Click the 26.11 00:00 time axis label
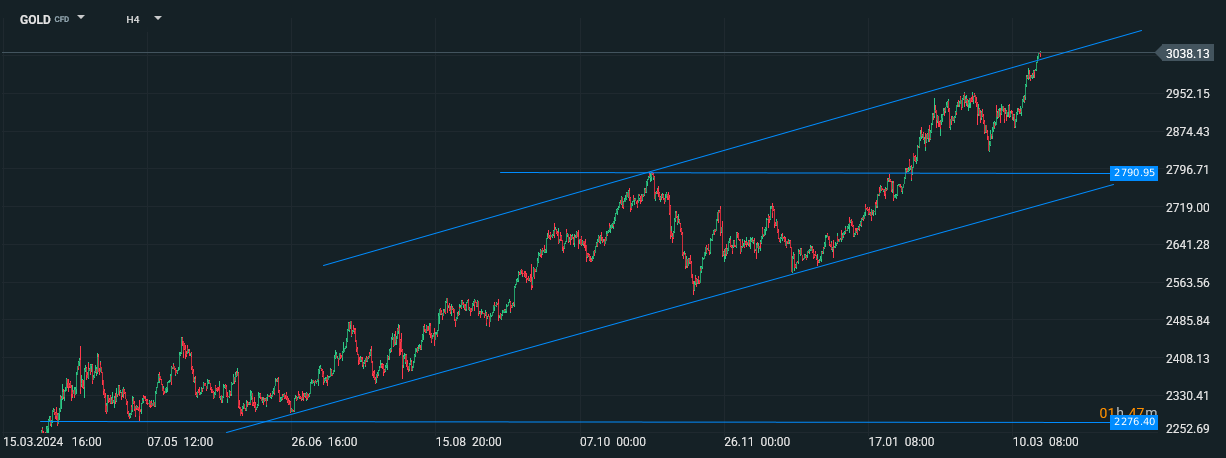Screen dimensions: 1226x458 [x=756, y=441]
